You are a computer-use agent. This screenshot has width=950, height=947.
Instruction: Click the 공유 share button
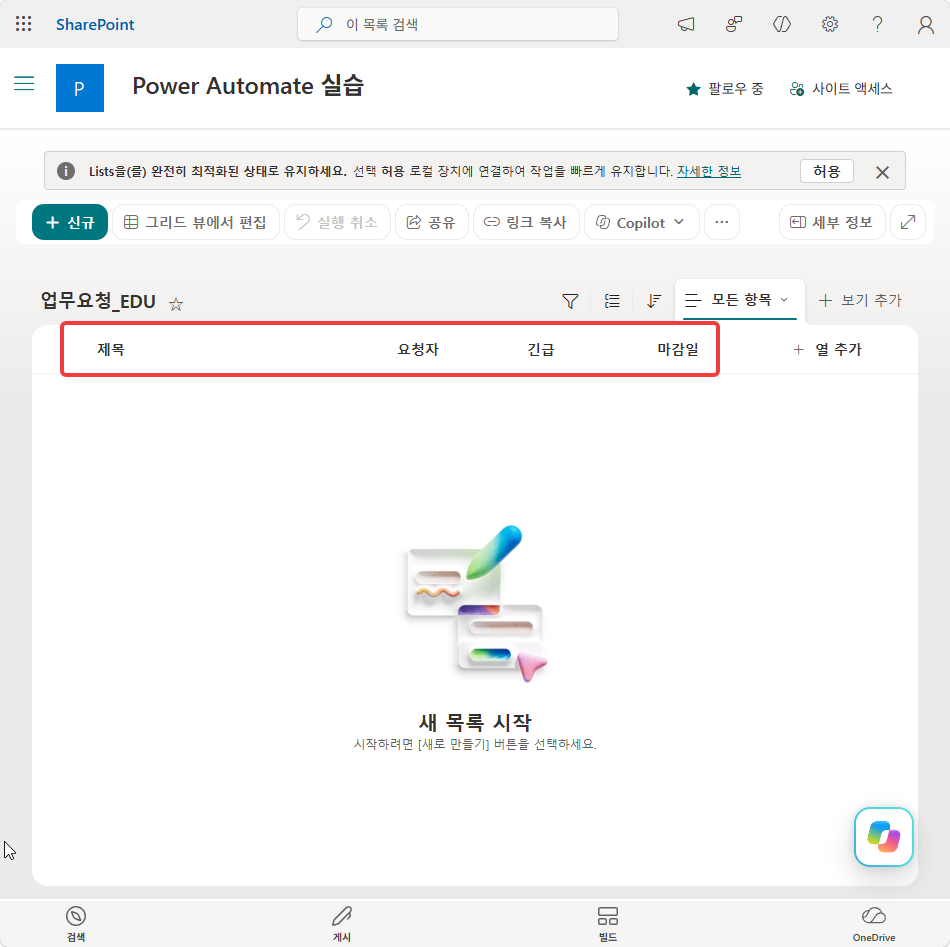[x=431, y=222]
